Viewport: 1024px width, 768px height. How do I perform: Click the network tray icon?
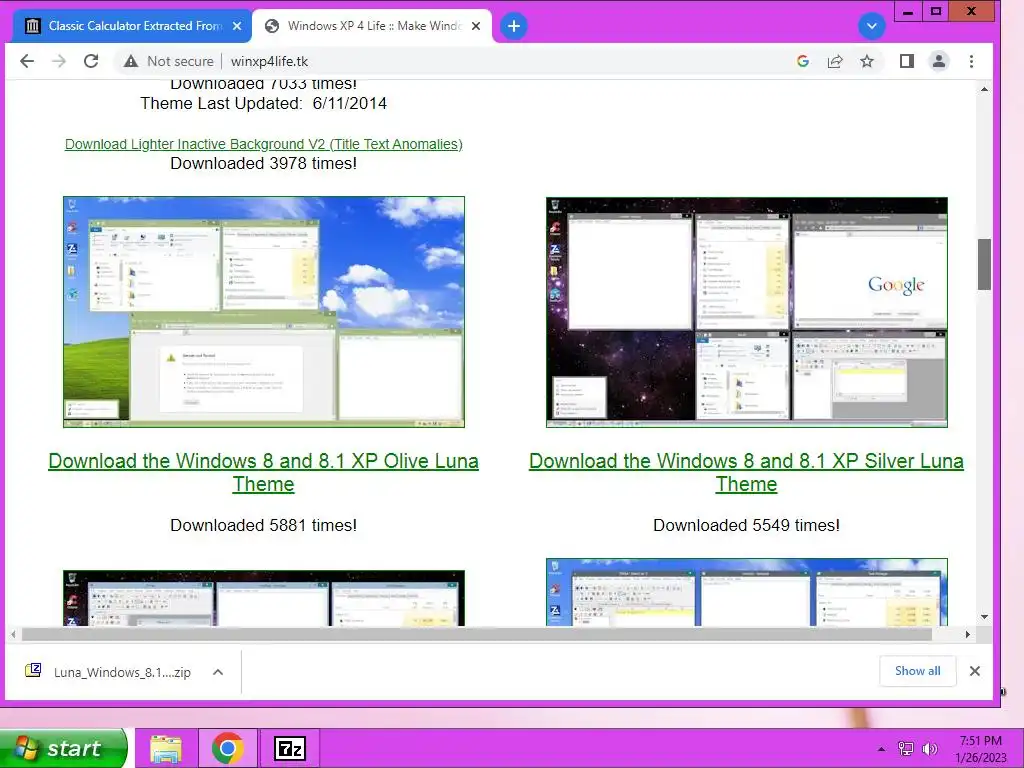pyautogui.click(x=906, y=749)
